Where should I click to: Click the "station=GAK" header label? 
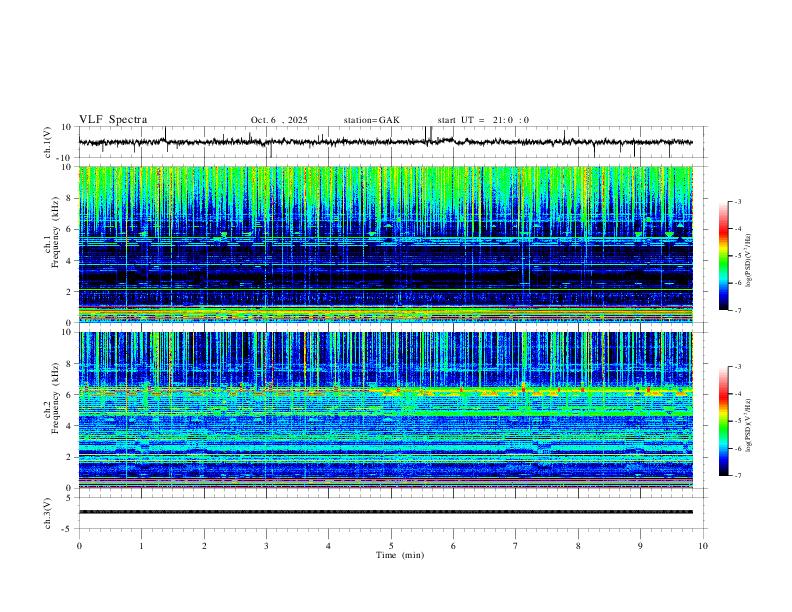click(371, 120)
